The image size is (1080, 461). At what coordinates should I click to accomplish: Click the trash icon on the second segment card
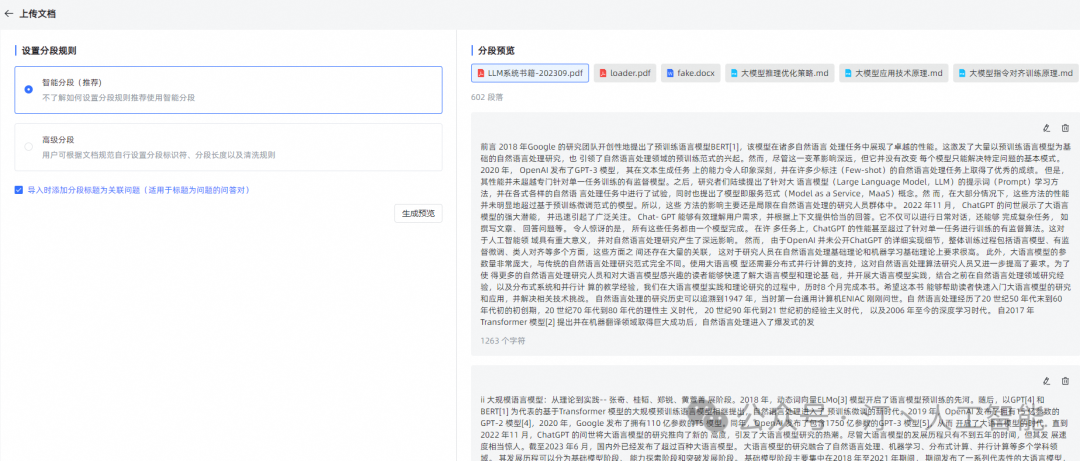click(x=1065, y=381)
